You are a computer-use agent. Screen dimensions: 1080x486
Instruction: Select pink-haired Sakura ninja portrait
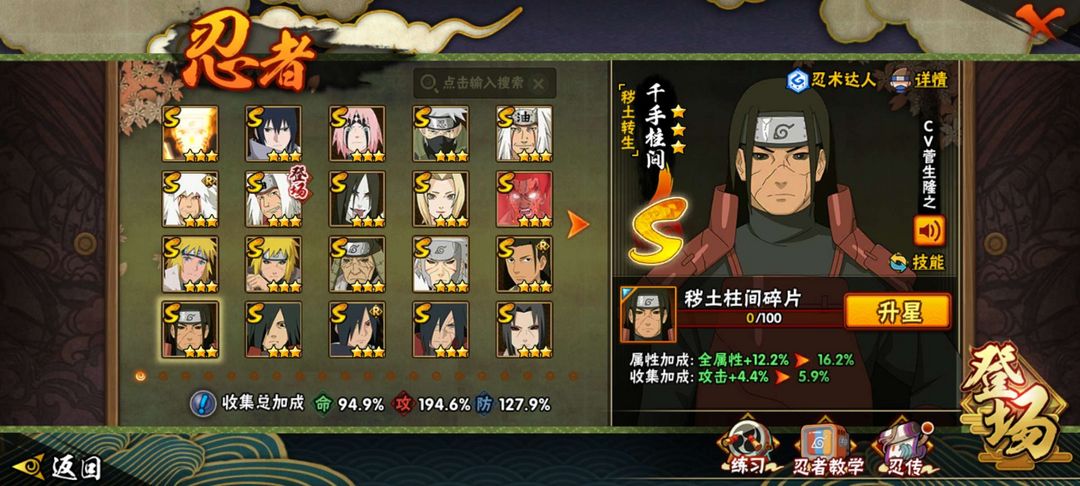point(357,134)
